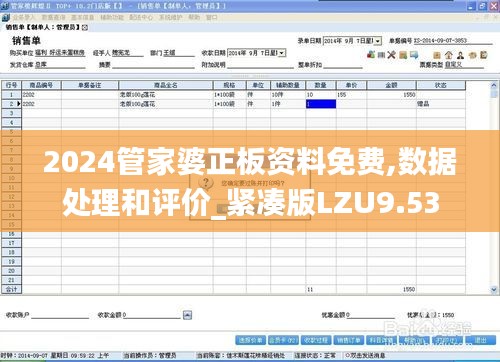Screen dimensions: 500x362
Task: Click product code '2202' in row 1
Action: [x=41, y=95]
